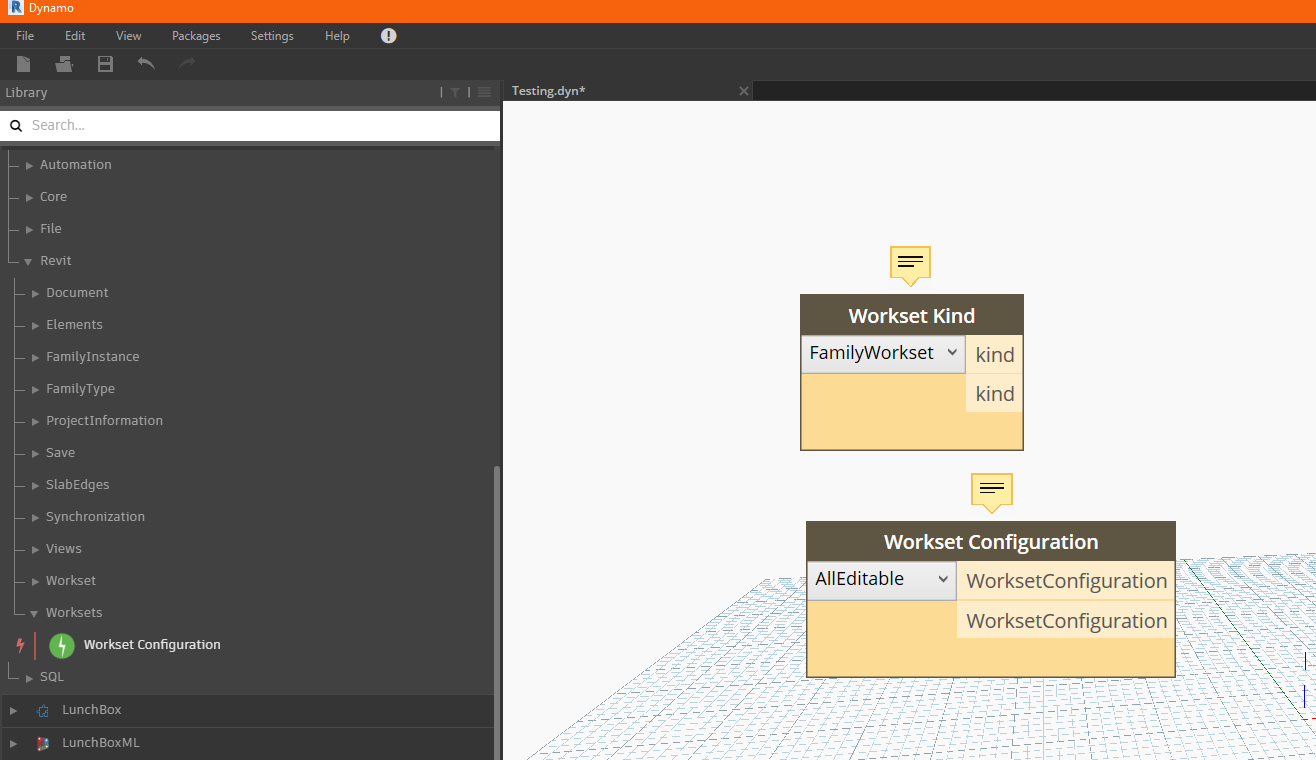Click the notifications exclamation icon
Image resolution: width=1316 pixels, height=760 pixels.
coord(388,35)
